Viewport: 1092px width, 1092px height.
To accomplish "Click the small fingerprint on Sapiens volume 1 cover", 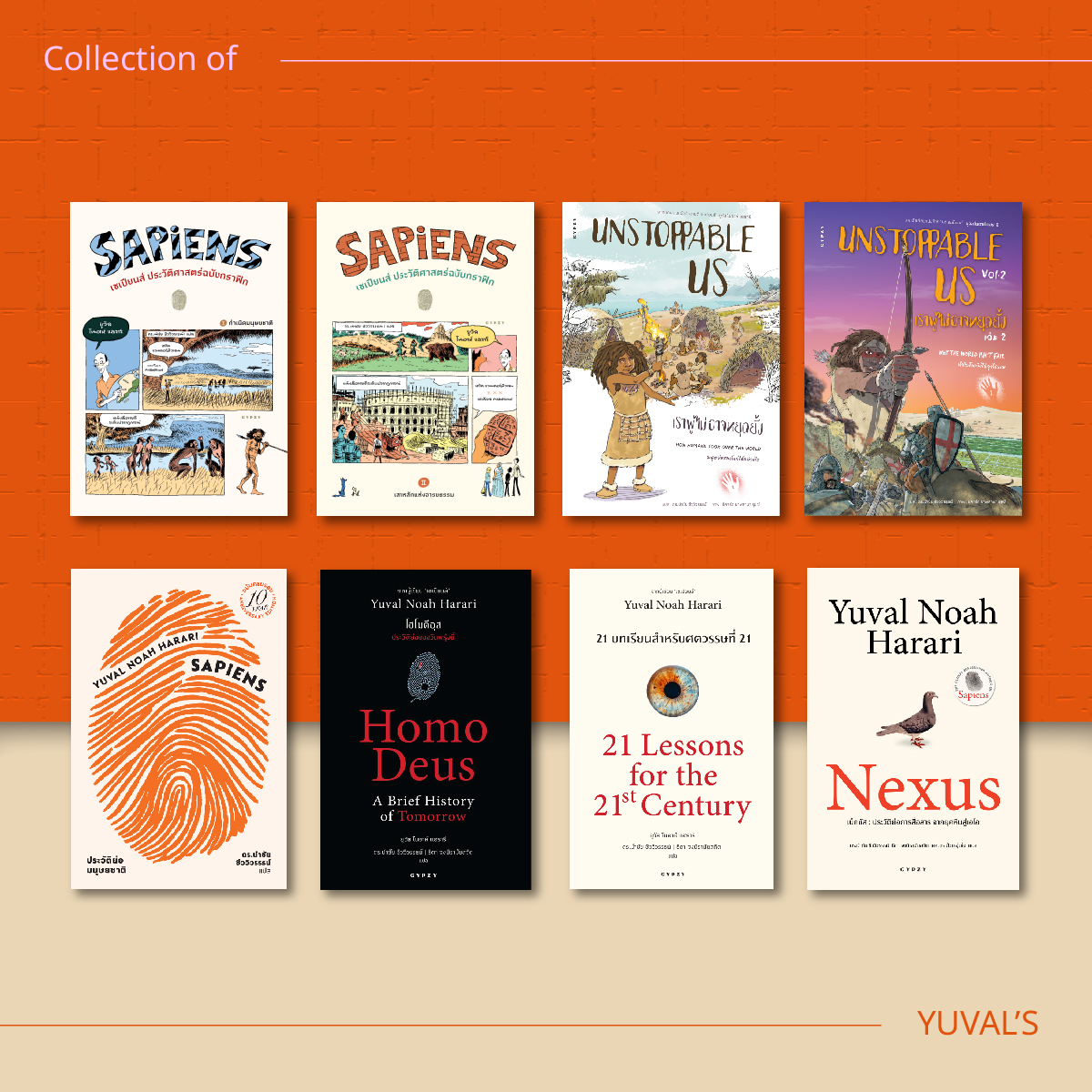I will tap(178, 300).
